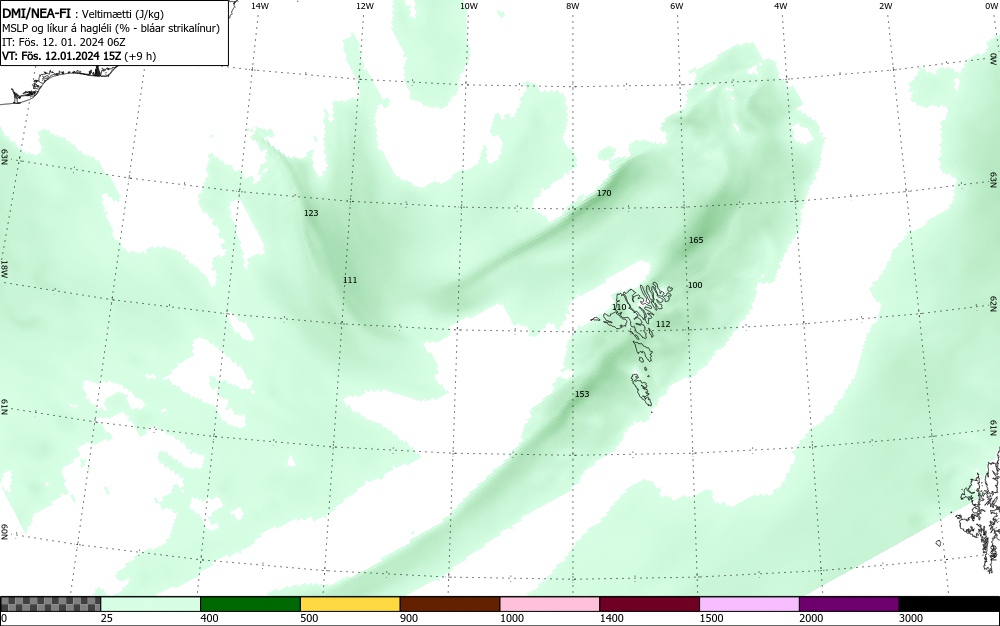This screenshot has width=1000, height=626.
Task: Click the legend scale label 1400
Action: pyautogui.click(x=612, y=618)
